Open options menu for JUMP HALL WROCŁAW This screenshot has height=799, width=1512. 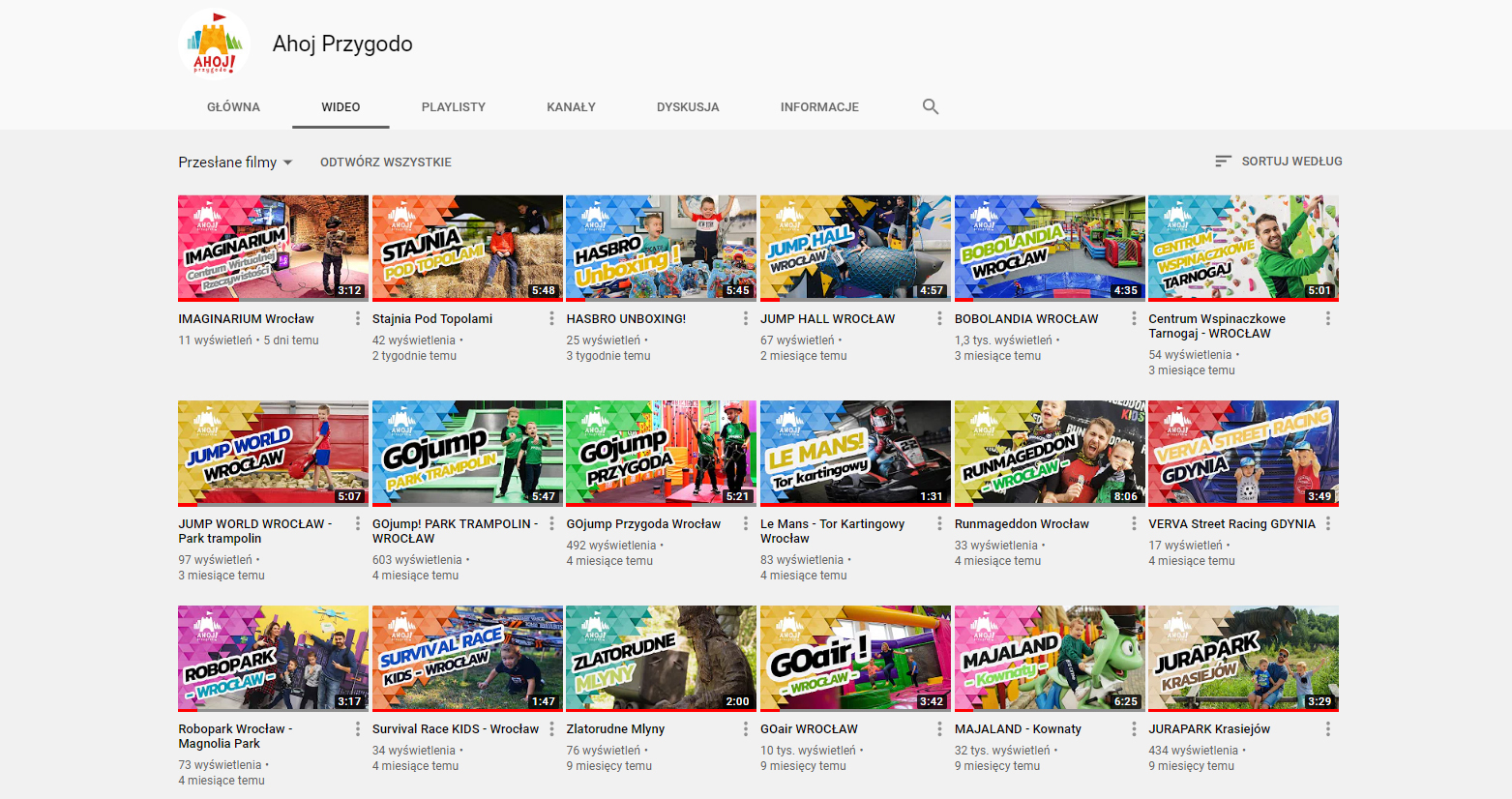939,318
